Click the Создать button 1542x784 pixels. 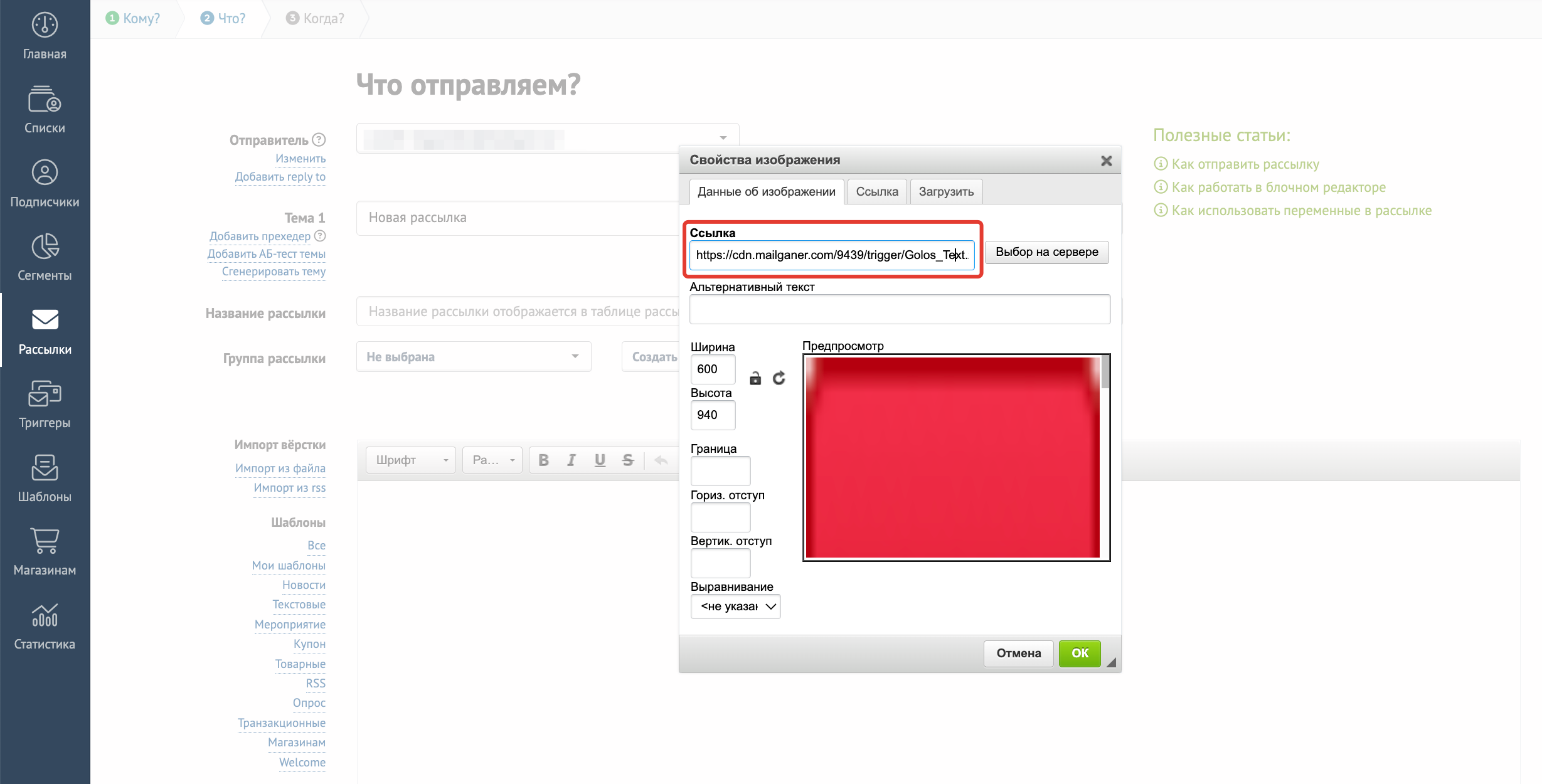(651, 356)
